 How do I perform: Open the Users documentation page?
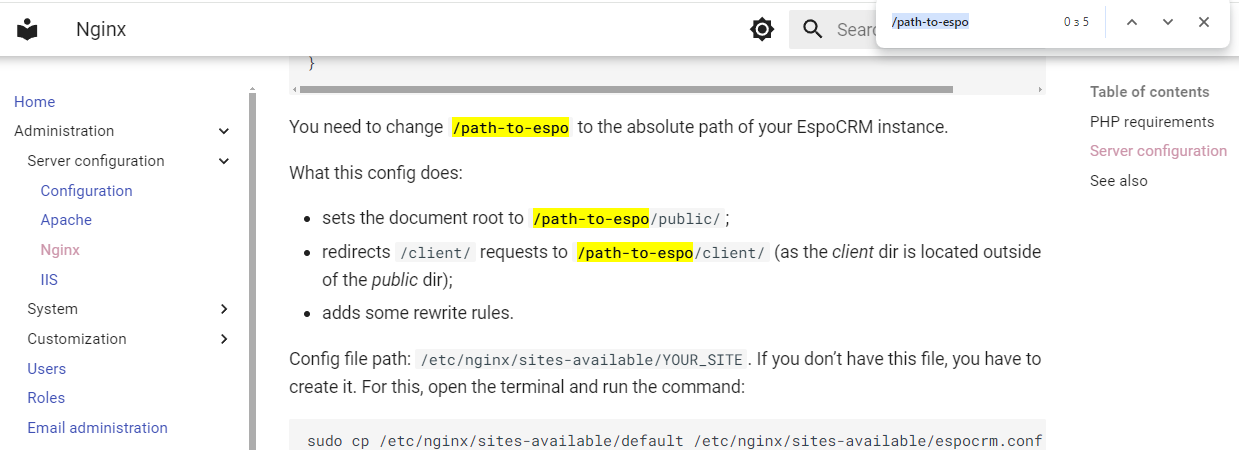coord(47,369)
